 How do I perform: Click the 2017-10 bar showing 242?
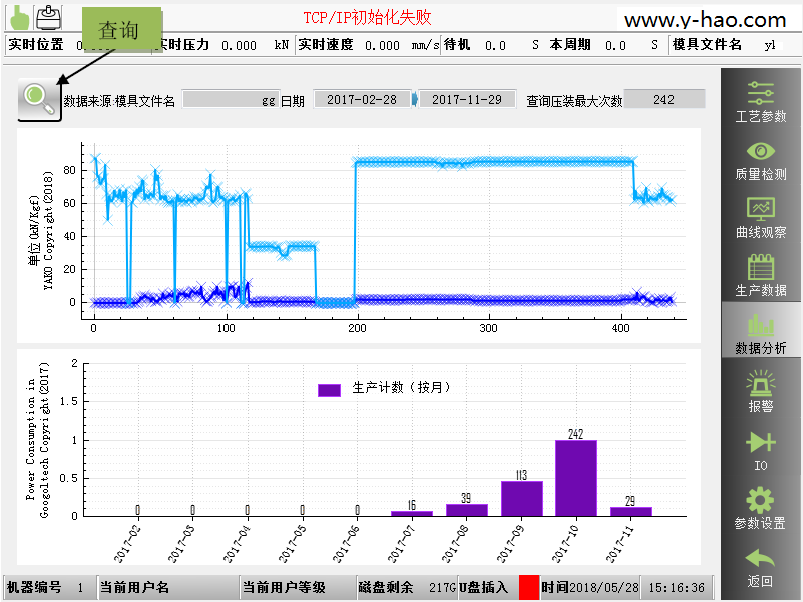tap(575, 478)
